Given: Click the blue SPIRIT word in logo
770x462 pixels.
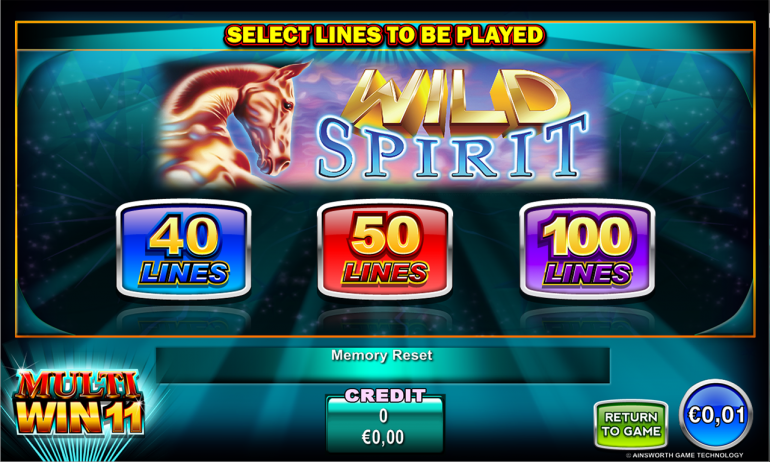Looking at the screenshot, I should (452, 148).
